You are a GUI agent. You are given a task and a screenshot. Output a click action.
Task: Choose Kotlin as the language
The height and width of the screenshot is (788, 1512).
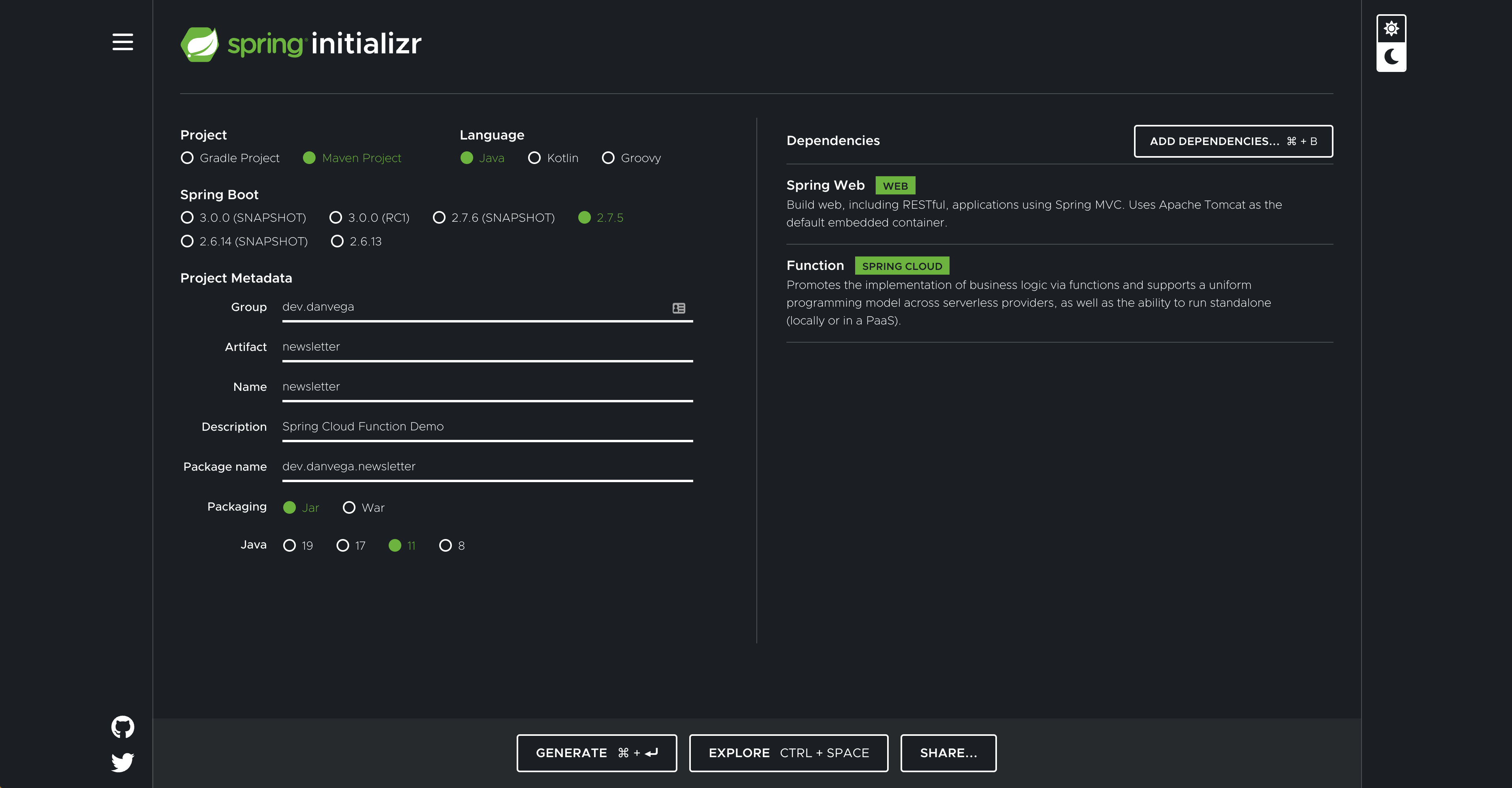click(x=534, y=158)
